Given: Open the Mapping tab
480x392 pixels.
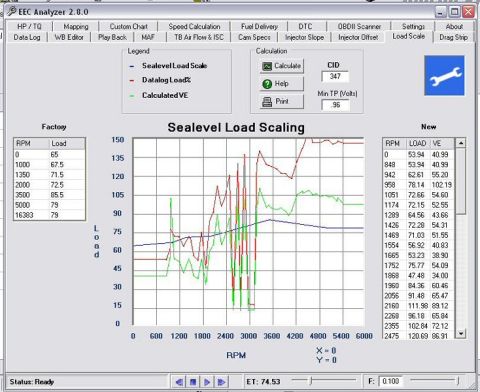Looking at the screenshot, I should [76, 26].
